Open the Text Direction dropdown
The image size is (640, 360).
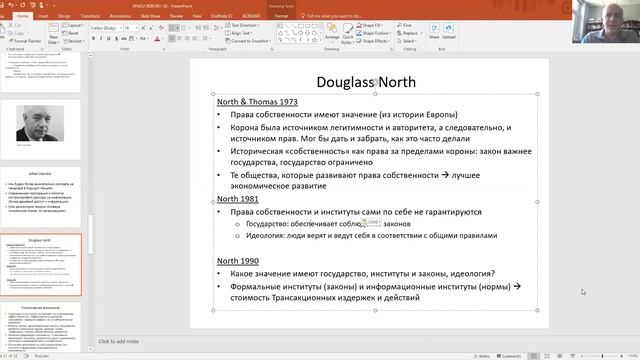242,25
